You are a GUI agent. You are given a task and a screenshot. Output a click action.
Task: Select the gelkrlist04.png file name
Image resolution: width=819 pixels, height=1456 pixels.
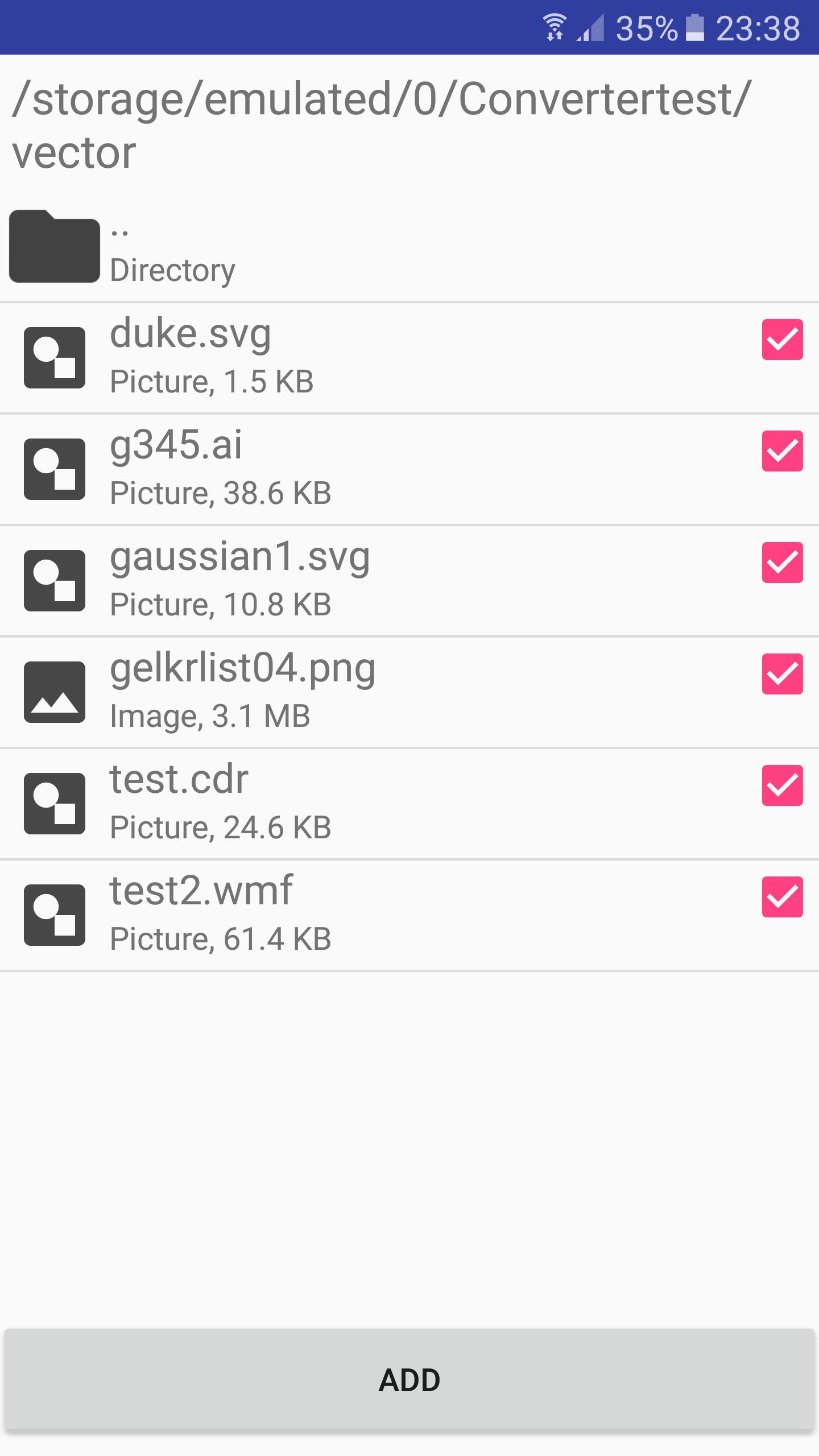[242, 669]
